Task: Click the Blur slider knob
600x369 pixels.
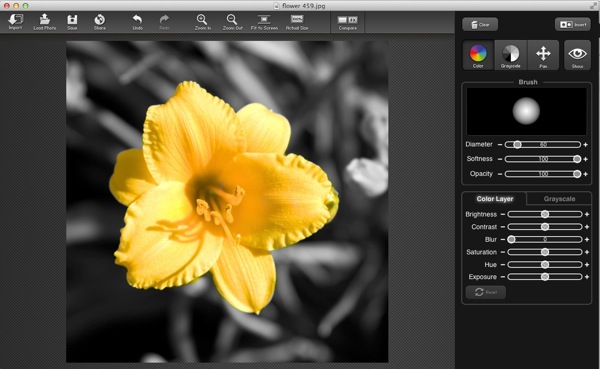Action: pos(511,240)
